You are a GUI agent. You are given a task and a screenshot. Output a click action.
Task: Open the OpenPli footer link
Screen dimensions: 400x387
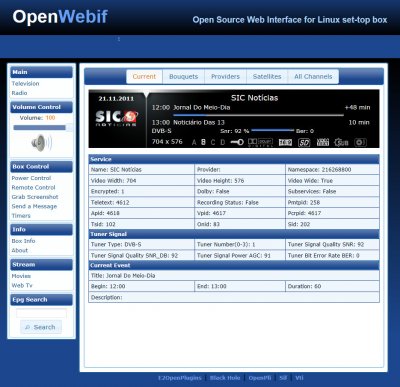(260, 378)
